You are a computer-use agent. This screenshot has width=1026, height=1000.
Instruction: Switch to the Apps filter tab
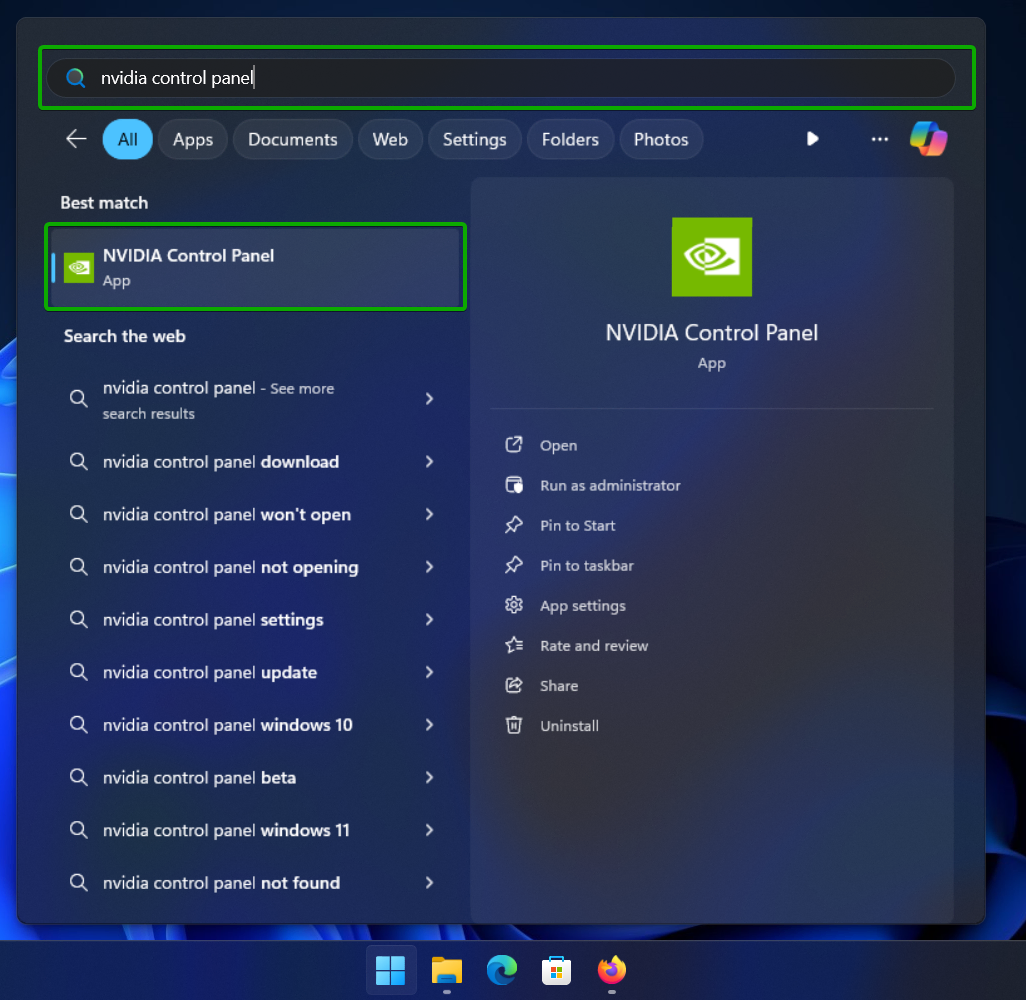click(x=192, y=139)
